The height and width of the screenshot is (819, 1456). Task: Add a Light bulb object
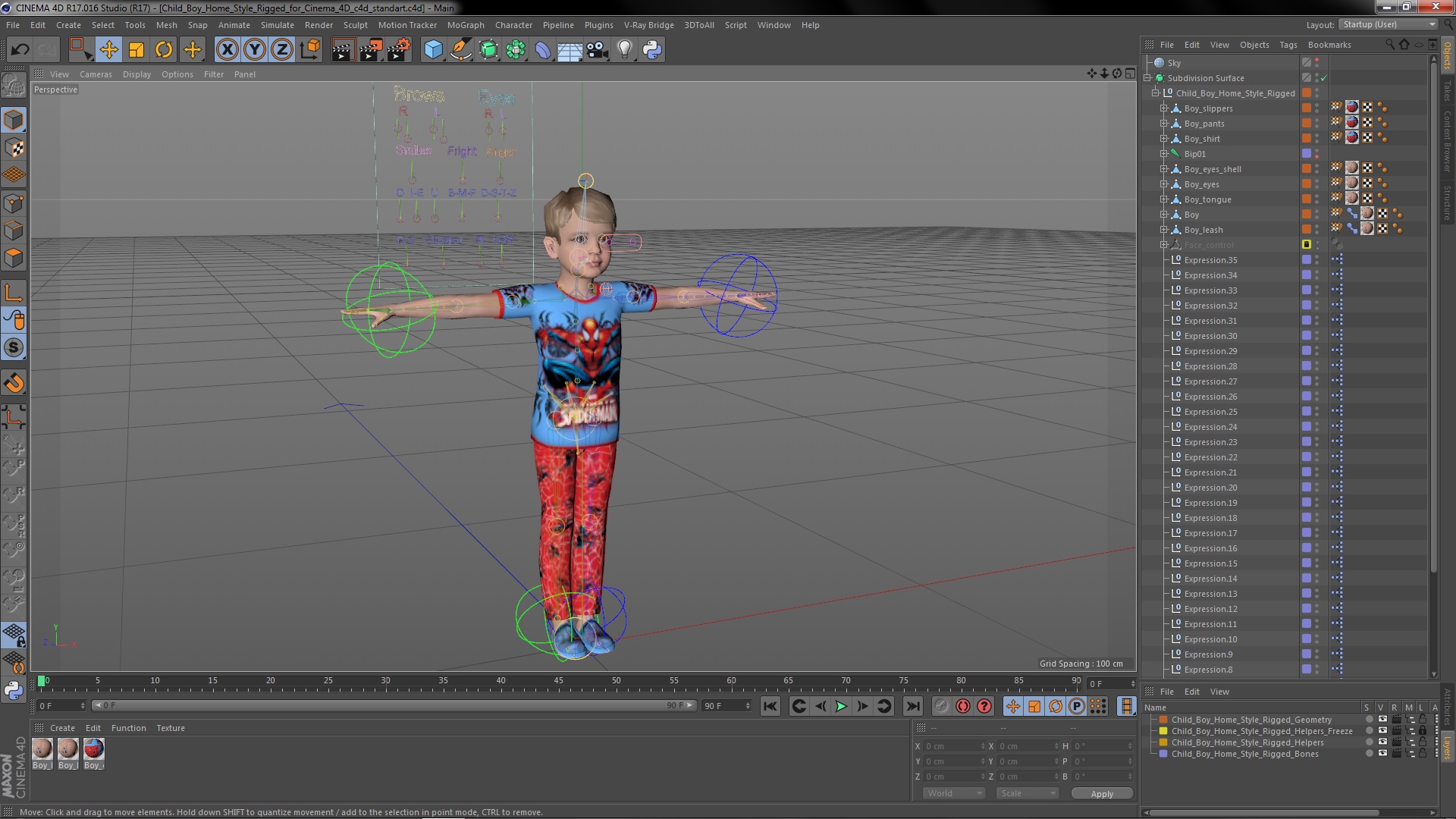[x=625, y=50]
